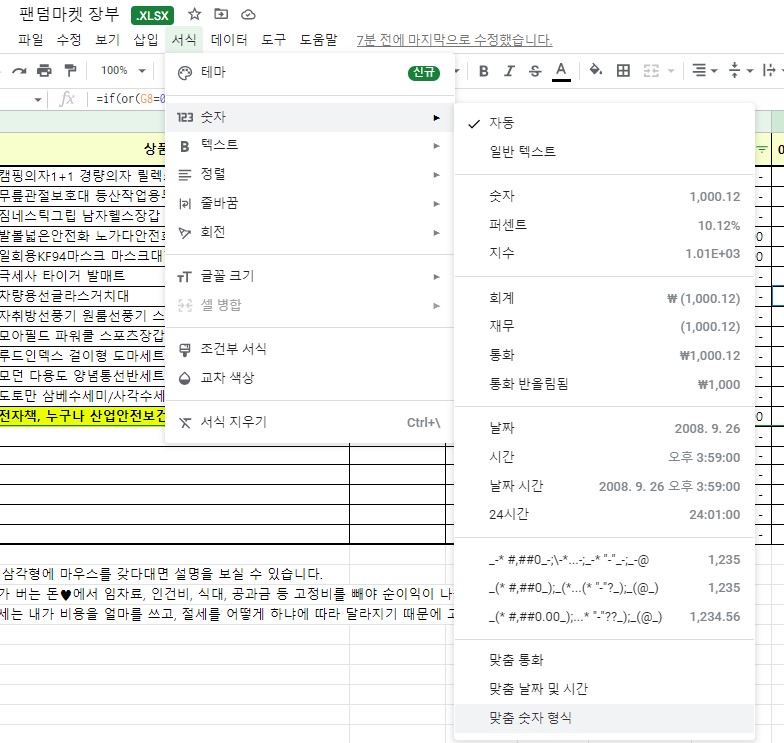Apply 시간 format

604,457
